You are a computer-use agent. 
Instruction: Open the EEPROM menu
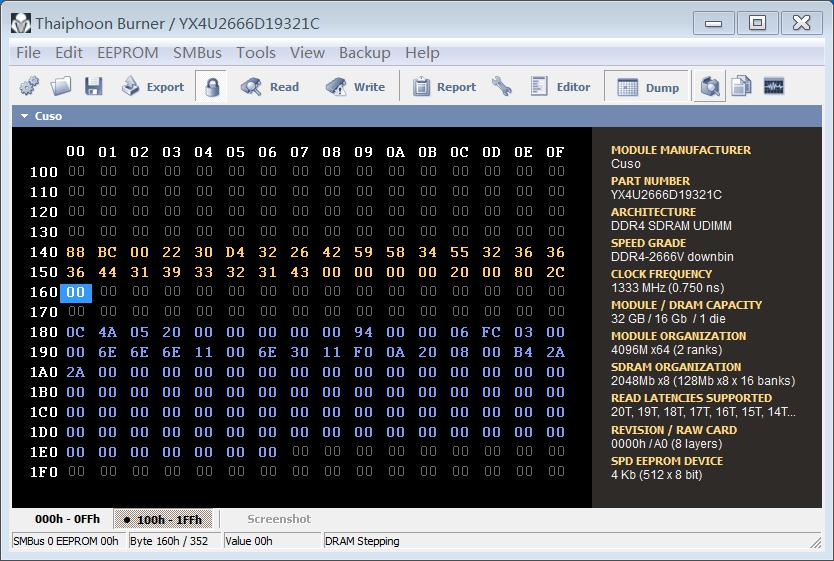point(127,52)
